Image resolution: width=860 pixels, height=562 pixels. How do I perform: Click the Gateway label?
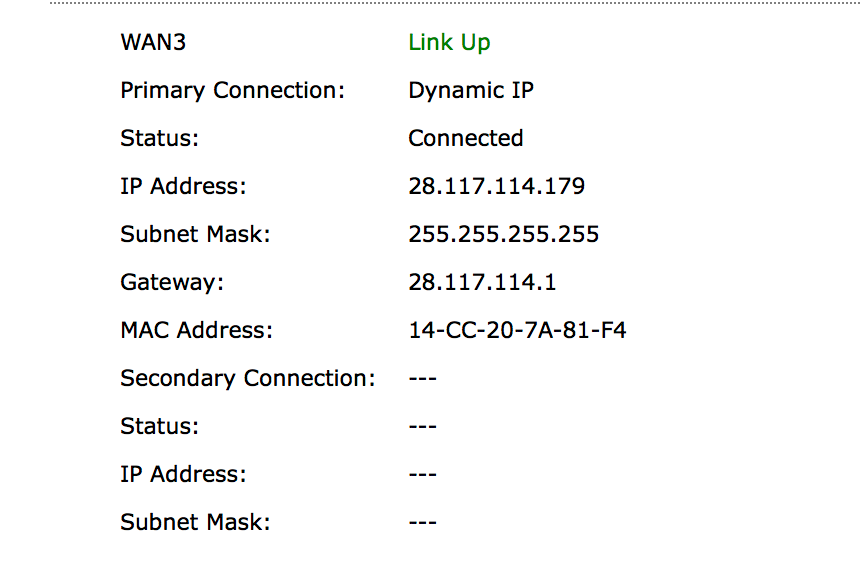click(172, 283)
